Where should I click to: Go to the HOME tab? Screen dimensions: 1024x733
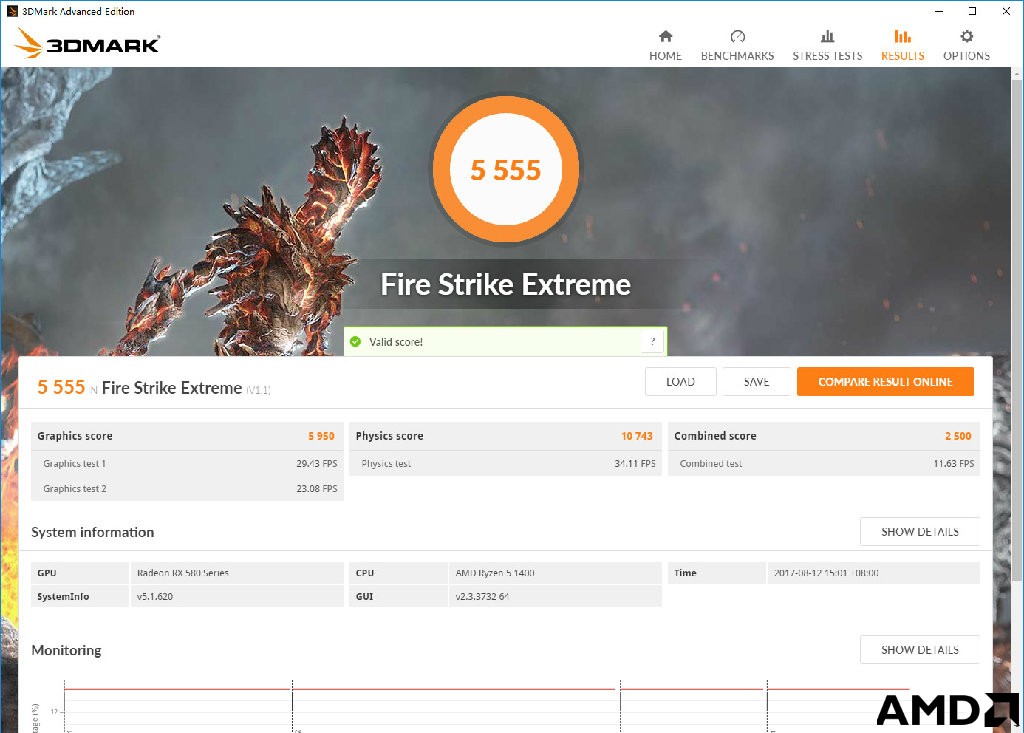pos(665,45)
